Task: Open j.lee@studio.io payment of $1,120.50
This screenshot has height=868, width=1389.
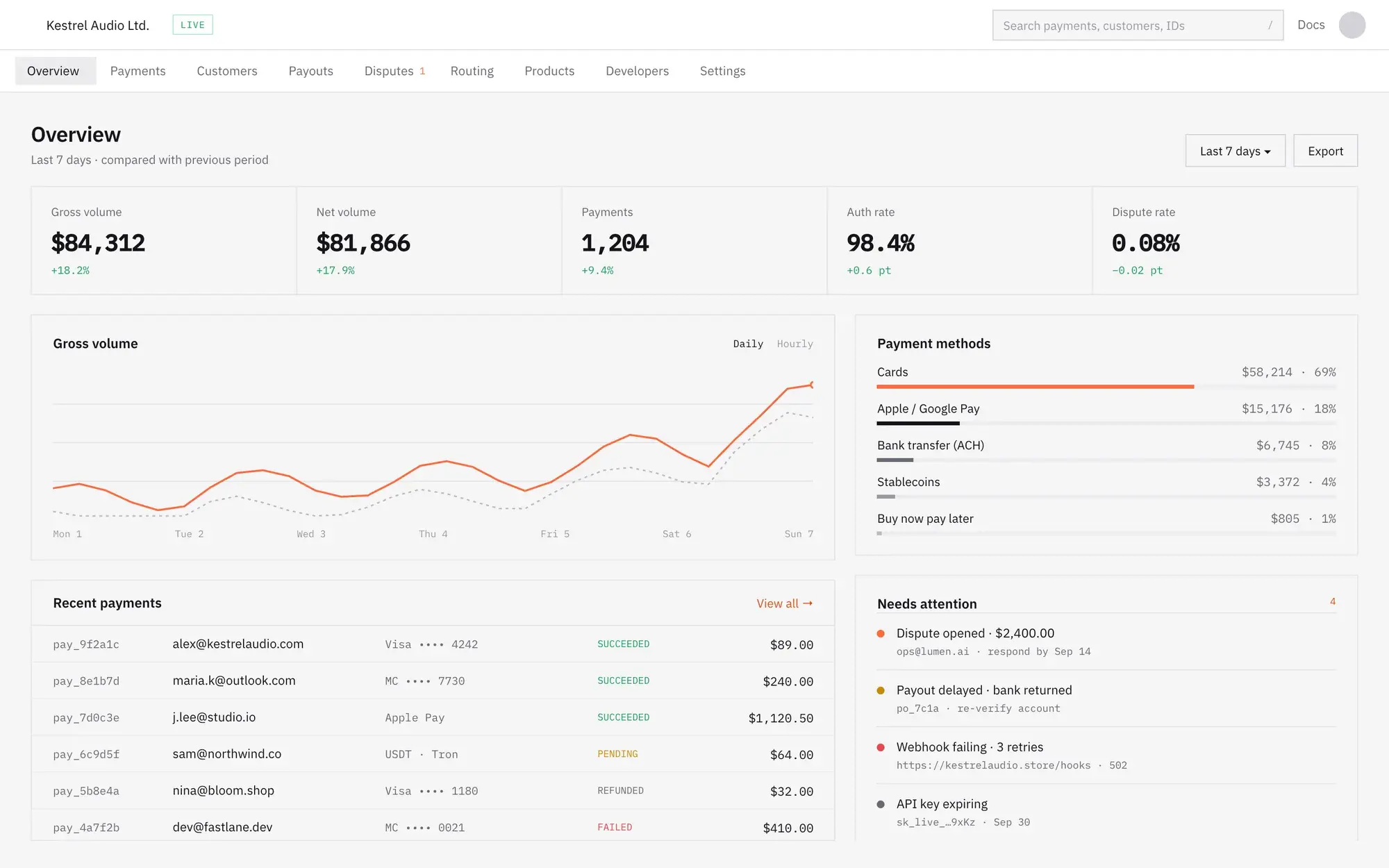Action: [x=433, y=717]
